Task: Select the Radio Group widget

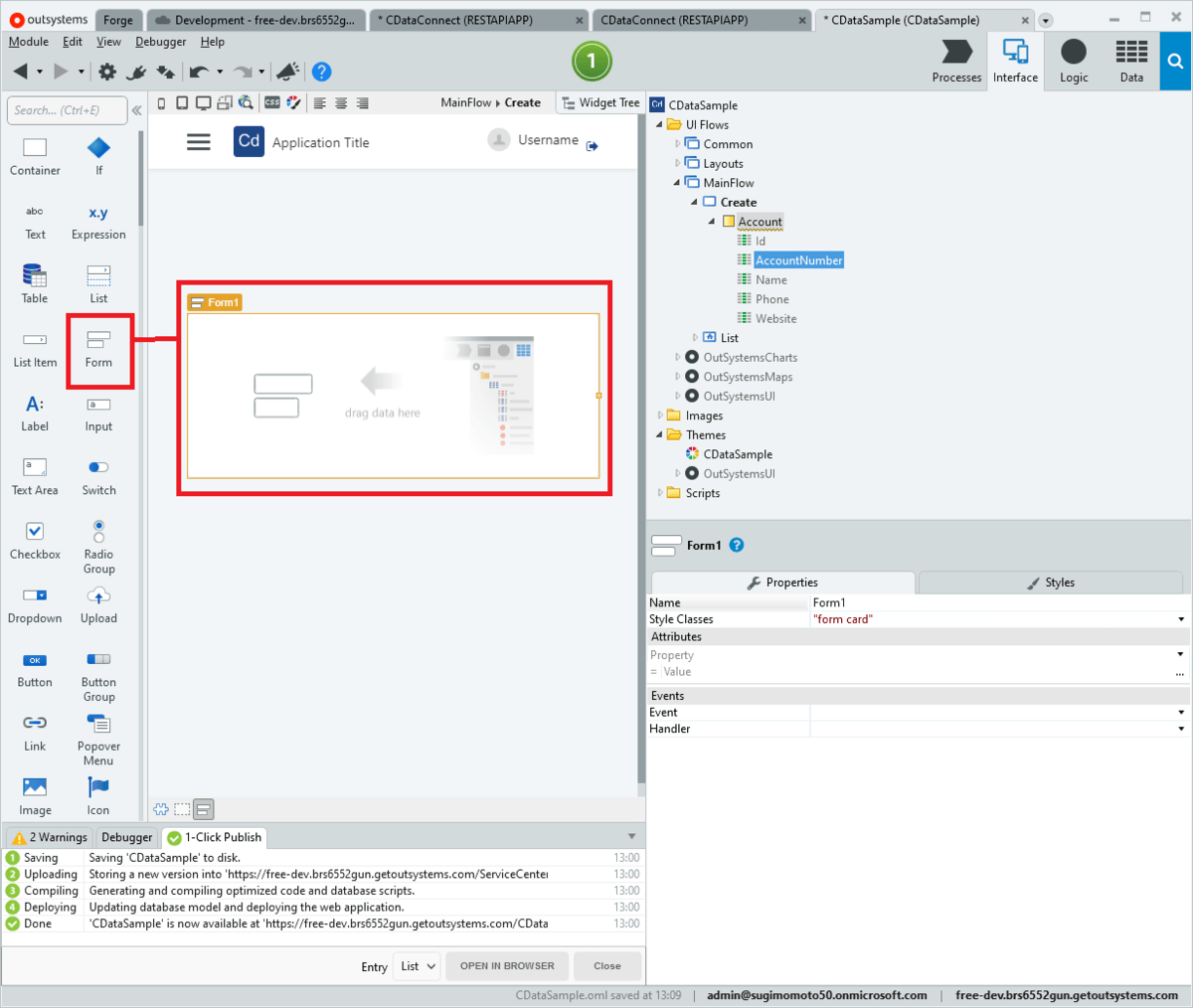Action: (x=98, y=547)
